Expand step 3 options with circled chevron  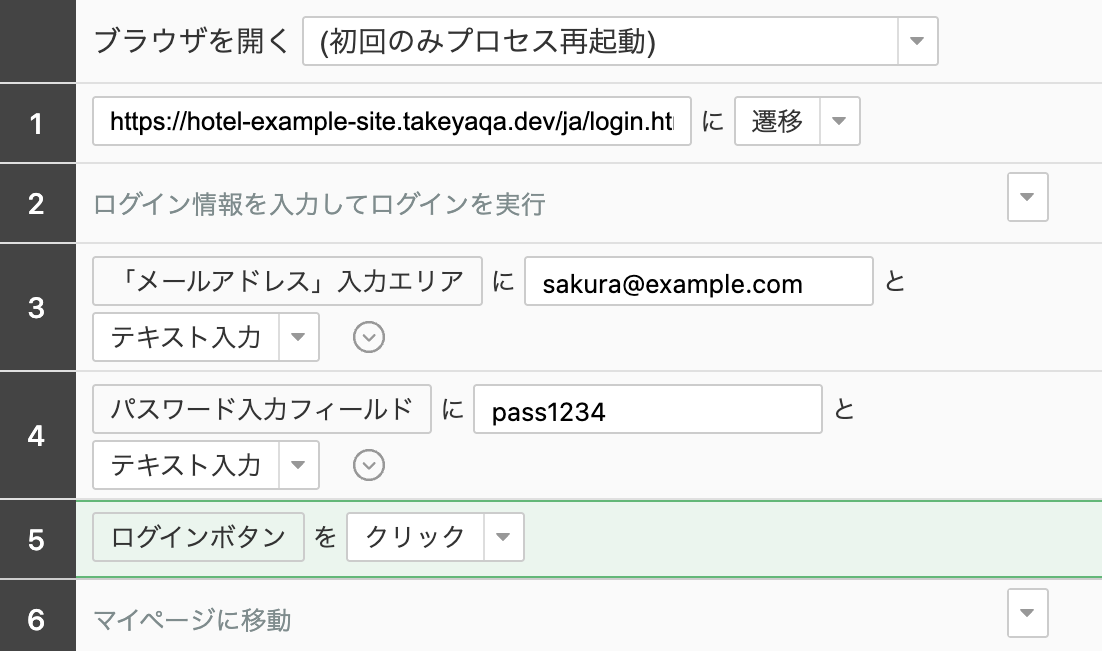pos(369,338)
